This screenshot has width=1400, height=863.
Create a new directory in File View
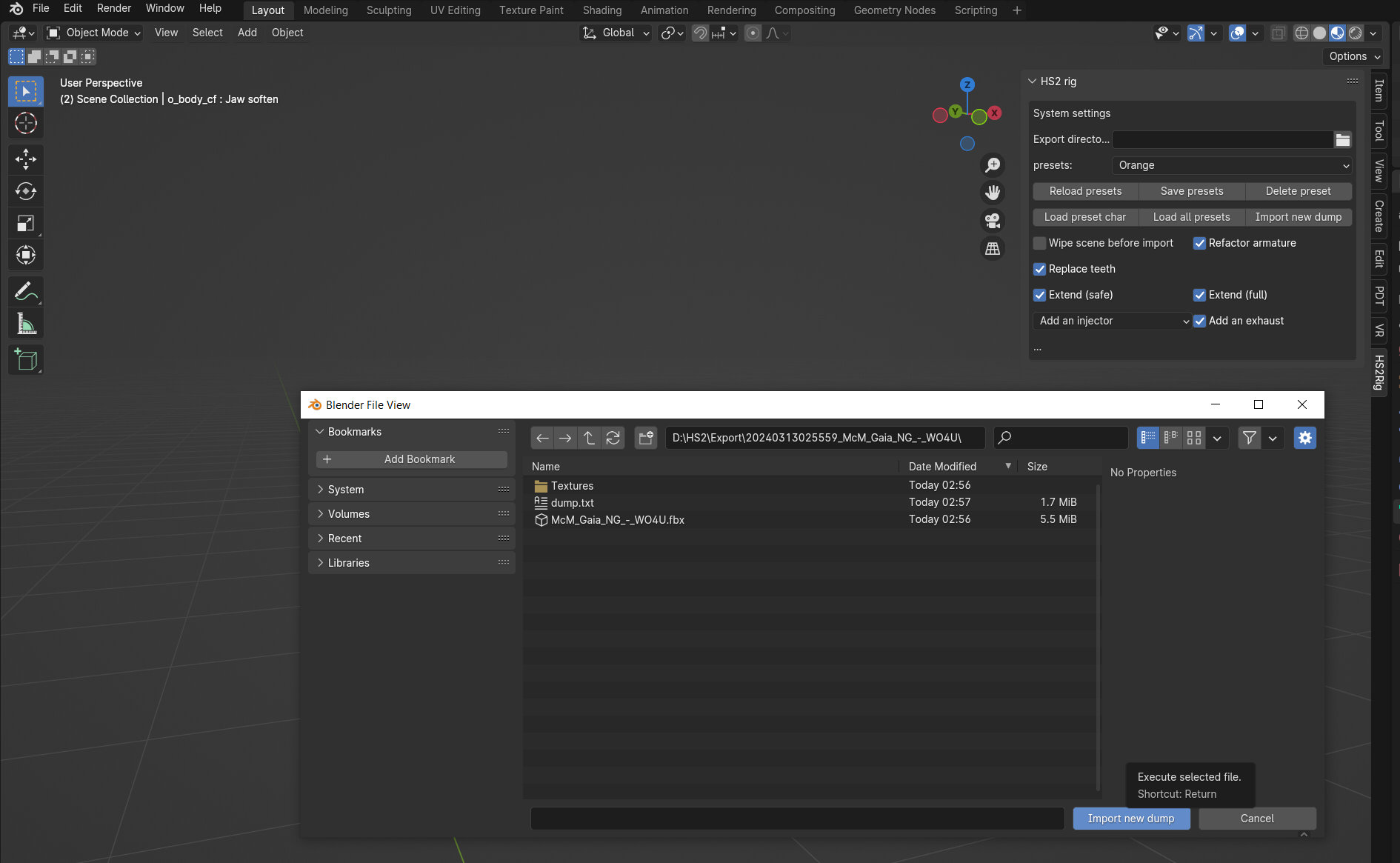click(646, 438)
